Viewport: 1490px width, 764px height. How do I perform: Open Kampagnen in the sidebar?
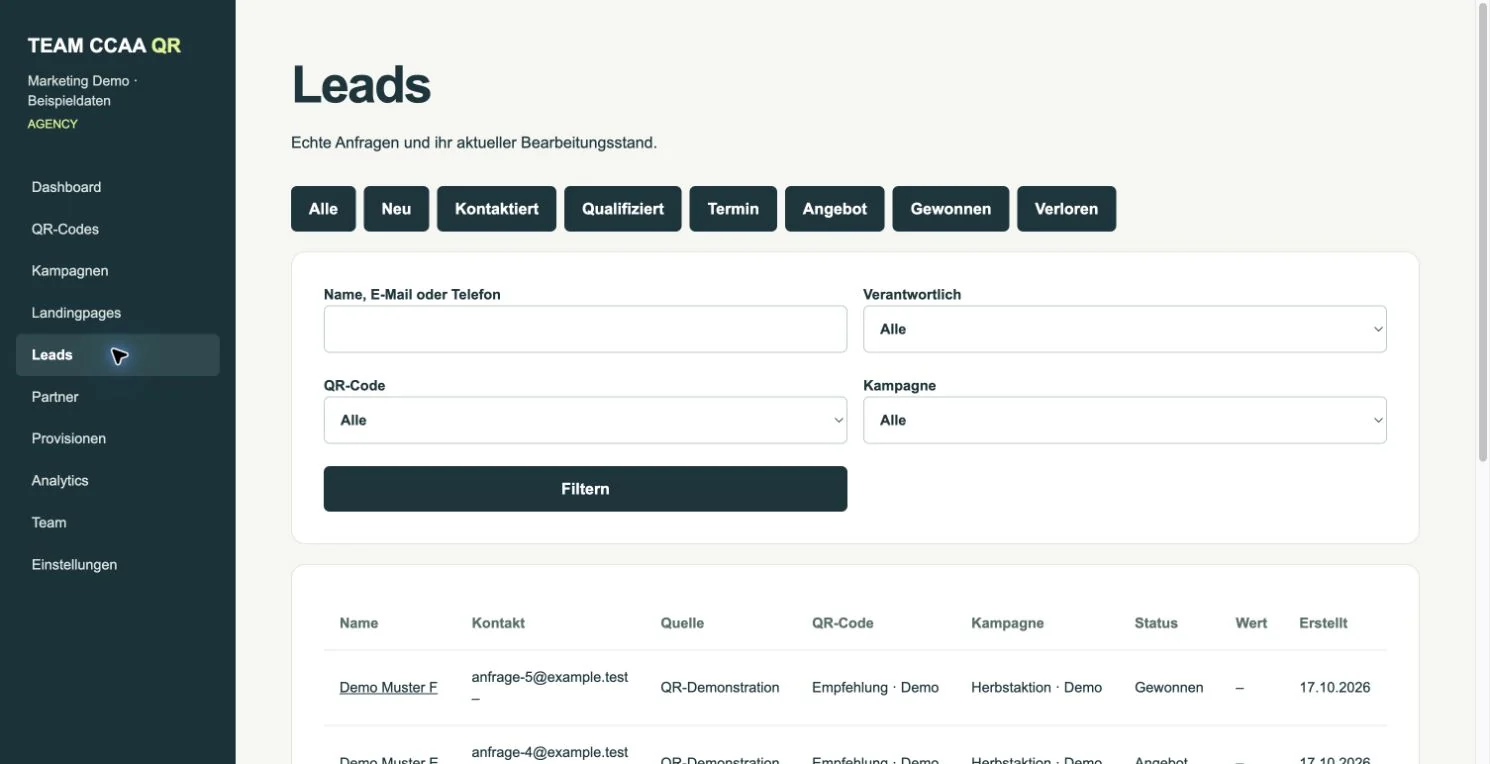click(118, 271)
